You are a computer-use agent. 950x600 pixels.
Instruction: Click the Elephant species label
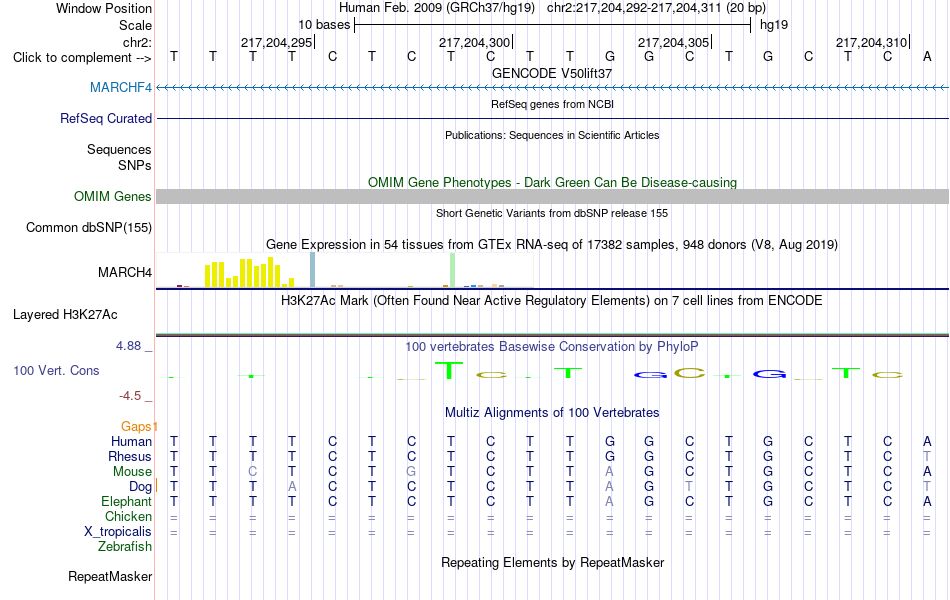point(126,501)
